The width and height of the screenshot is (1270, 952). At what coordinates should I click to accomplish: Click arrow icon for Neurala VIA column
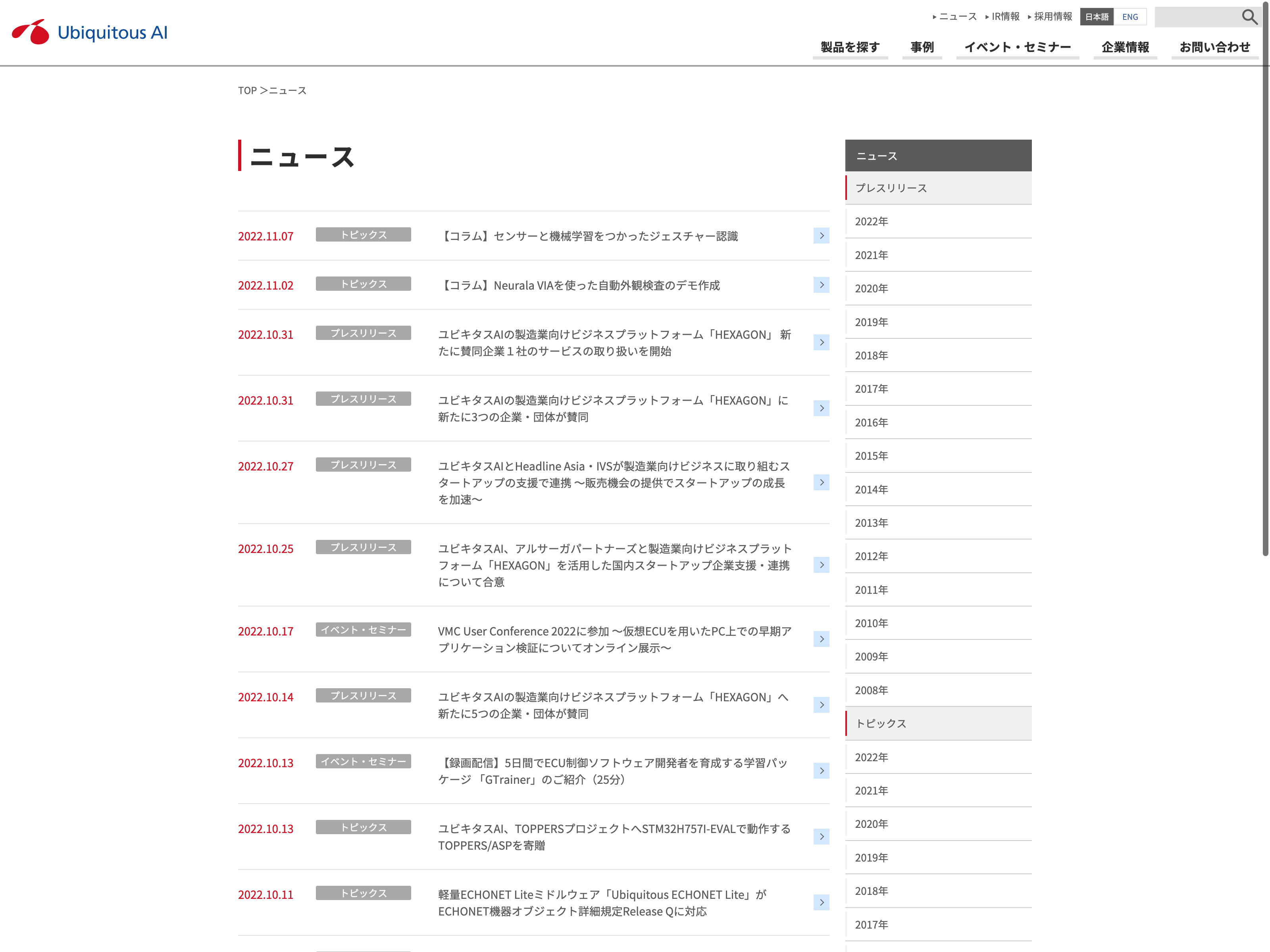821,285
